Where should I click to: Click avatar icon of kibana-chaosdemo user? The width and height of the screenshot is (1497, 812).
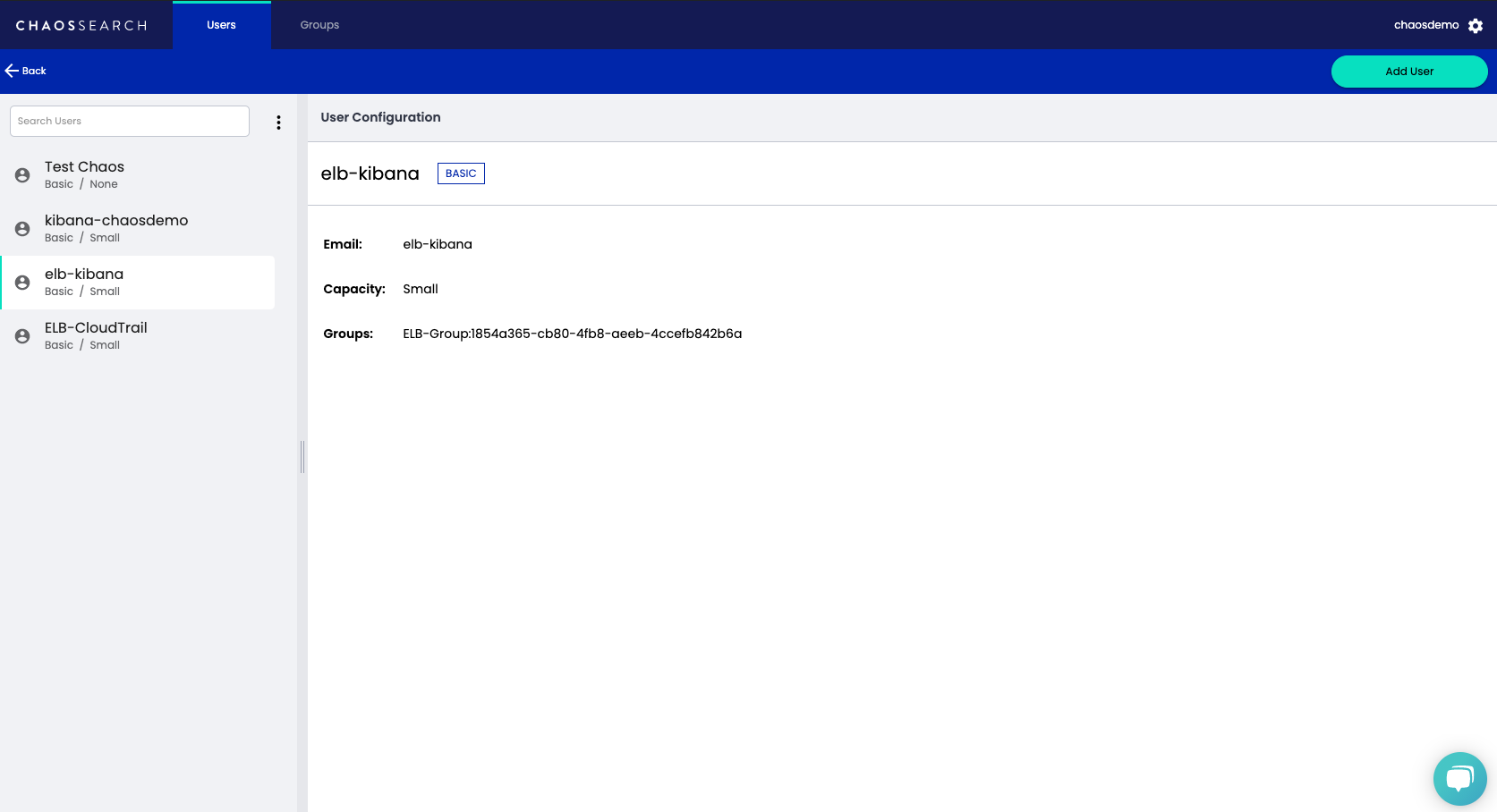pos(22,229)
